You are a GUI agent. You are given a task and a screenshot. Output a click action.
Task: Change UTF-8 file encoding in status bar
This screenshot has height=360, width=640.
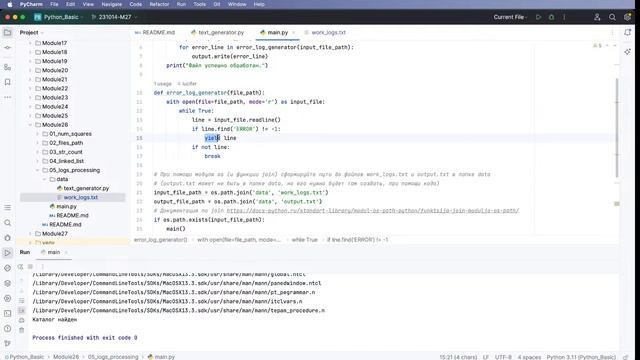pyautogui.click(x=503, y=357)
